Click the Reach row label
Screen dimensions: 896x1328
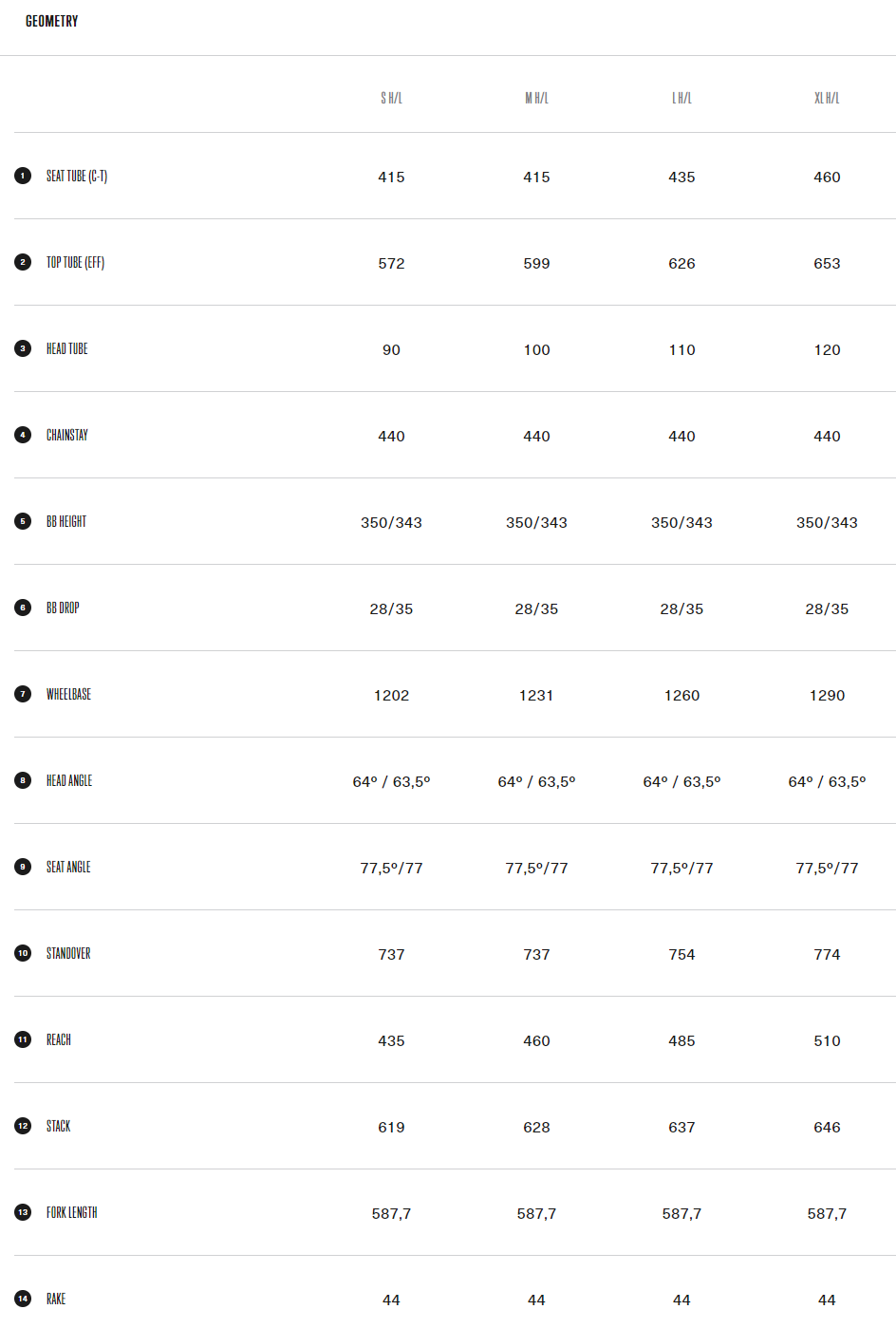(59, 1039)
